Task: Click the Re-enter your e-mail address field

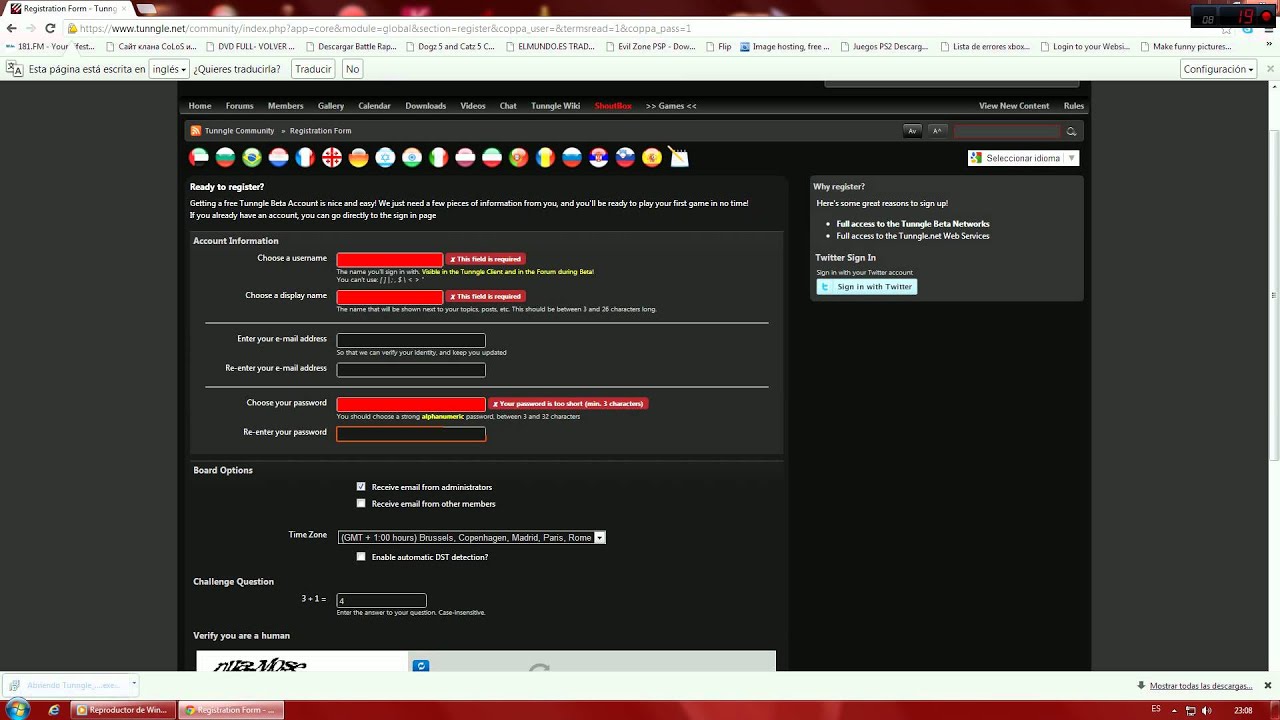Action: point(411,370)
